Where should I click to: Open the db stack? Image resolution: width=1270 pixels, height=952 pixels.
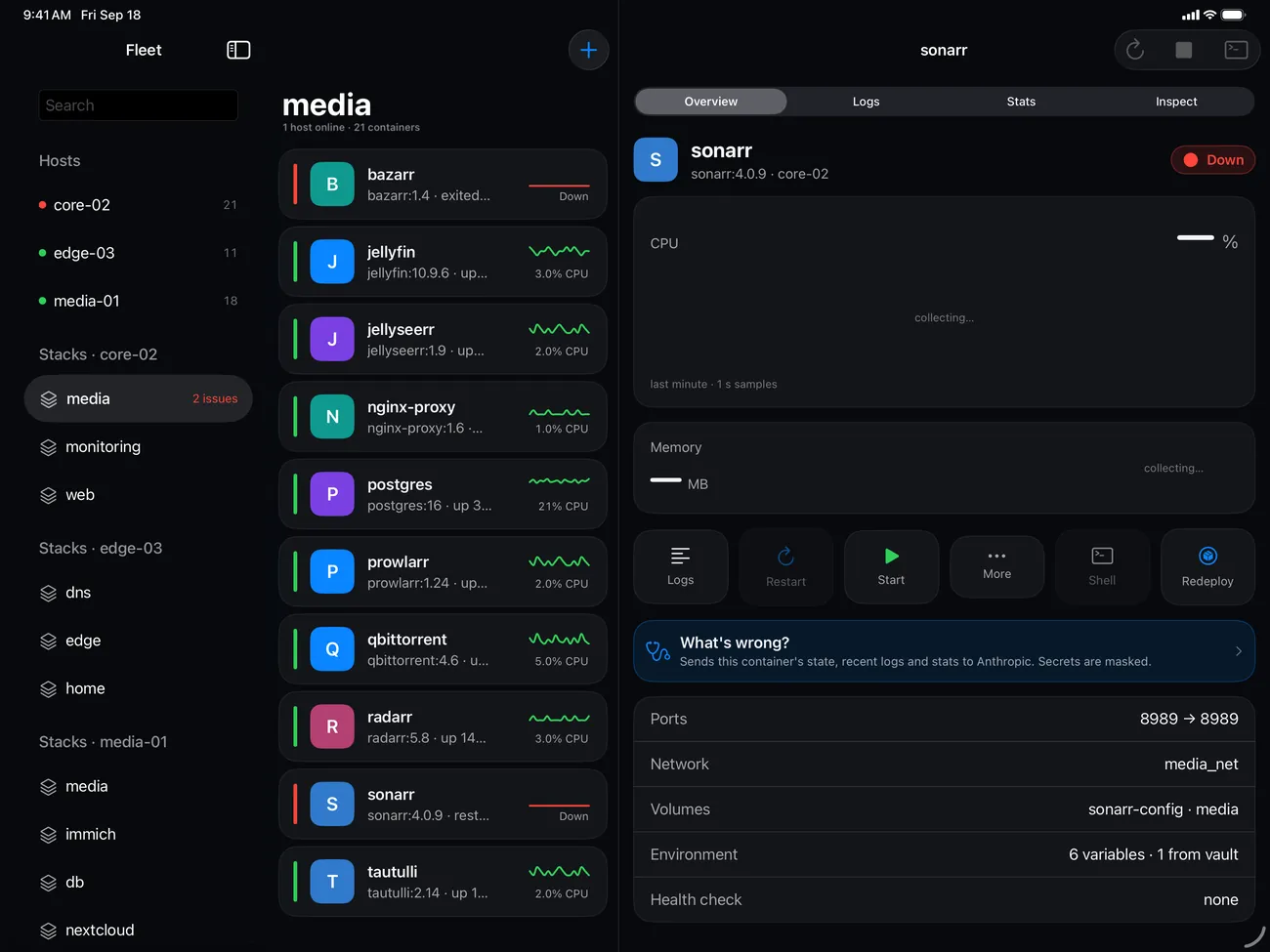click(x=138, y=883)
